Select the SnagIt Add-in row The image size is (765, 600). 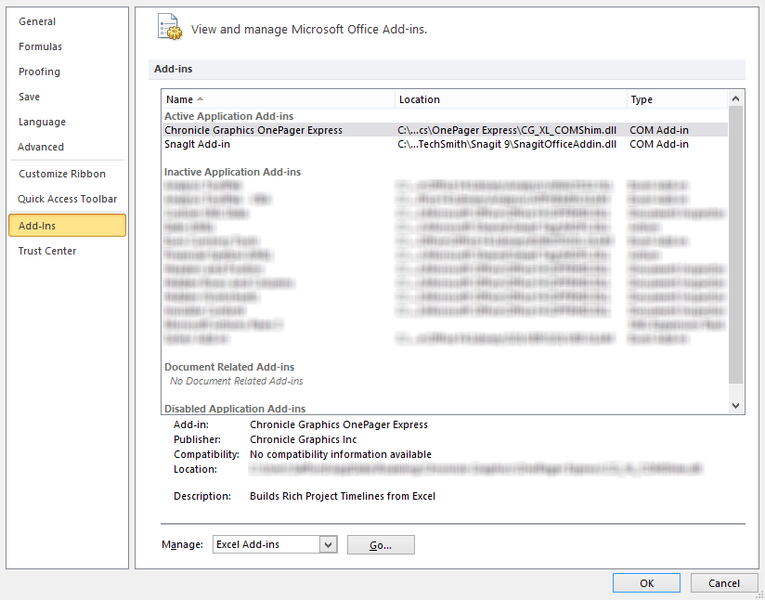click(445, 144)
